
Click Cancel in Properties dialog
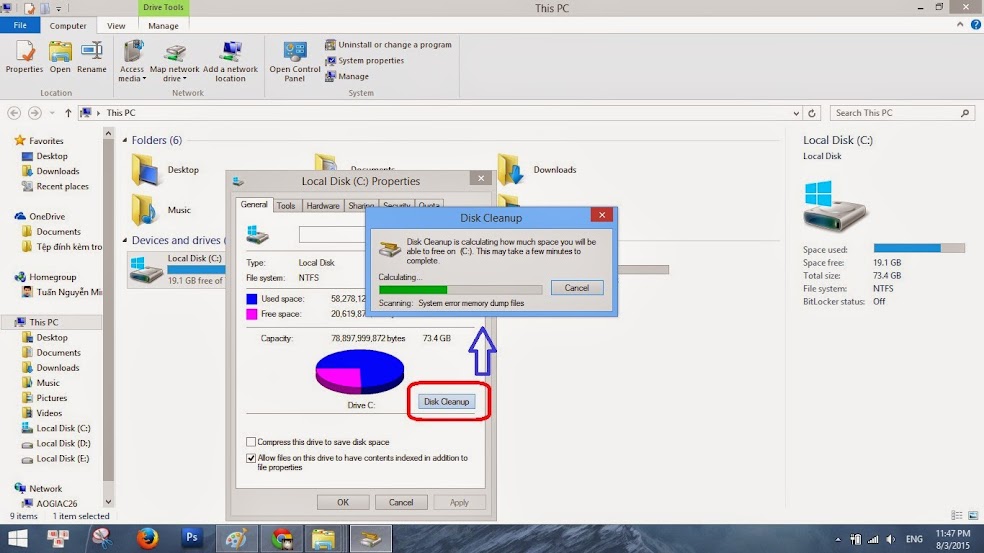click(x=400, y=502)
